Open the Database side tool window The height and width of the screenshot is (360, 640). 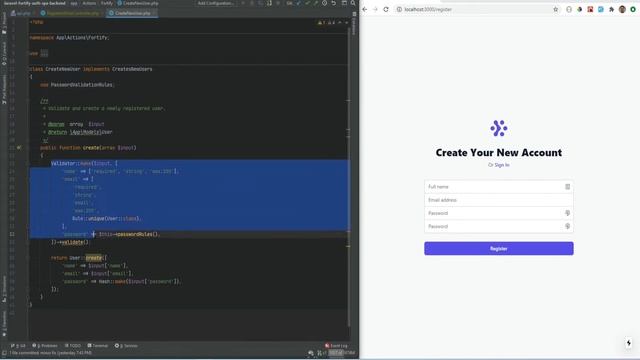point(354,24)
